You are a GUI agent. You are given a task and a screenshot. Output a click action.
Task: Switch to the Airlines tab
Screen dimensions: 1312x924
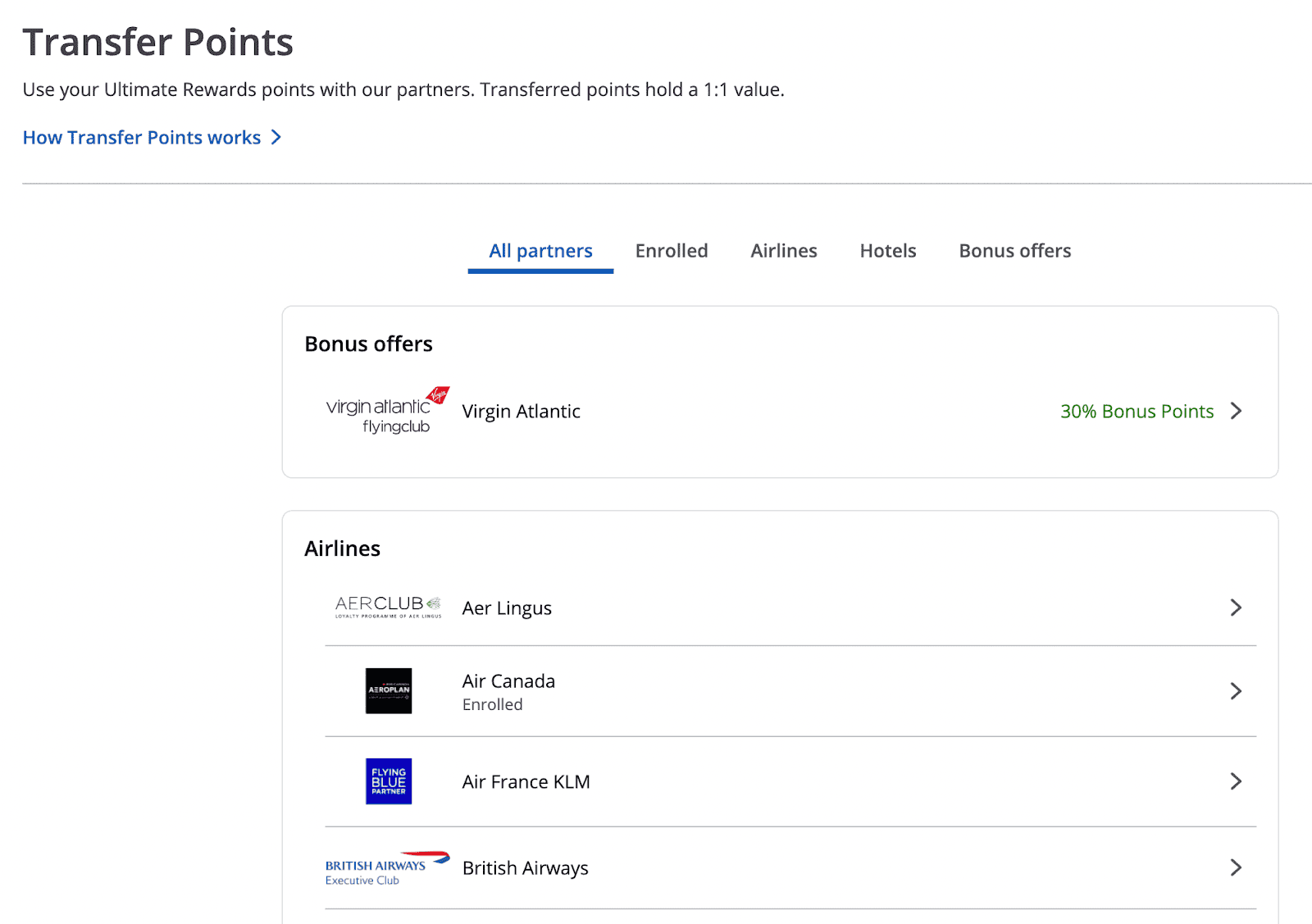pos(784,251)
